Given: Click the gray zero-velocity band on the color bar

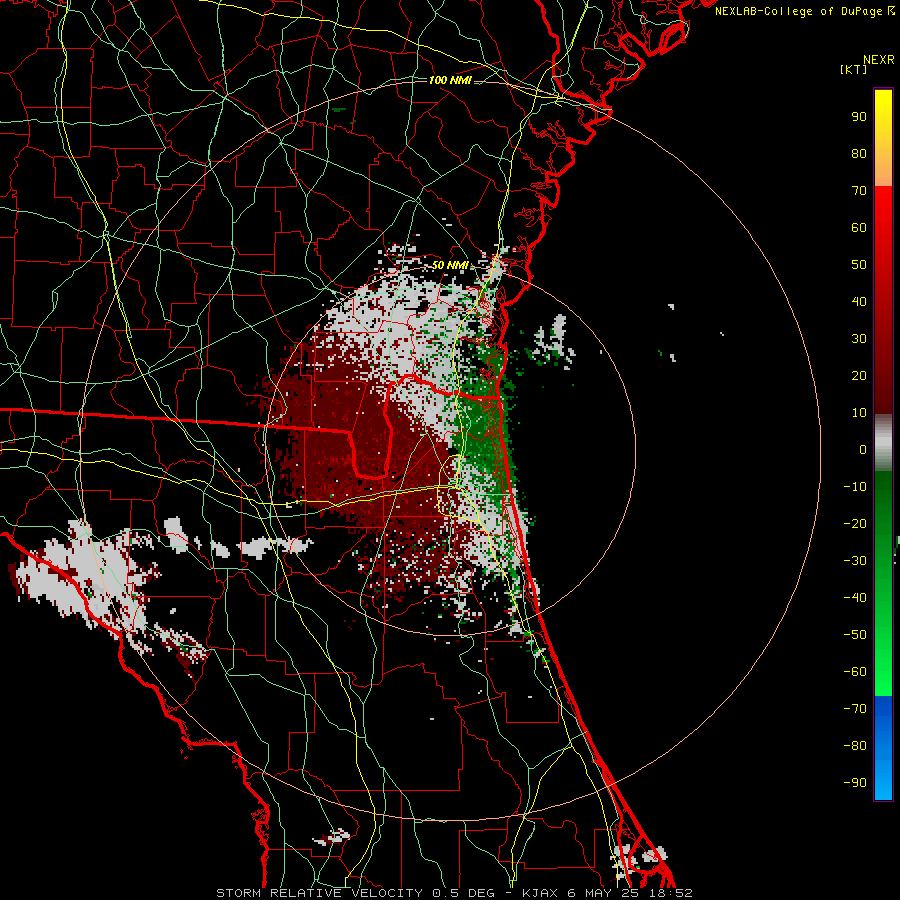Looking at the screenshot, I should tap(883, 443).
